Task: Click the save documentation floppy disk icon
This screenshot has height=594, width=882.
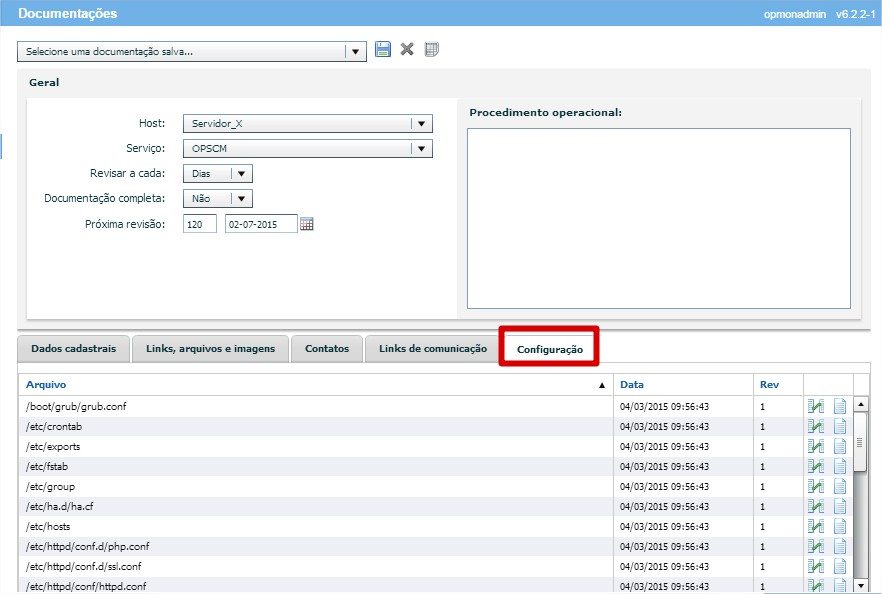Action: point(383,49)
